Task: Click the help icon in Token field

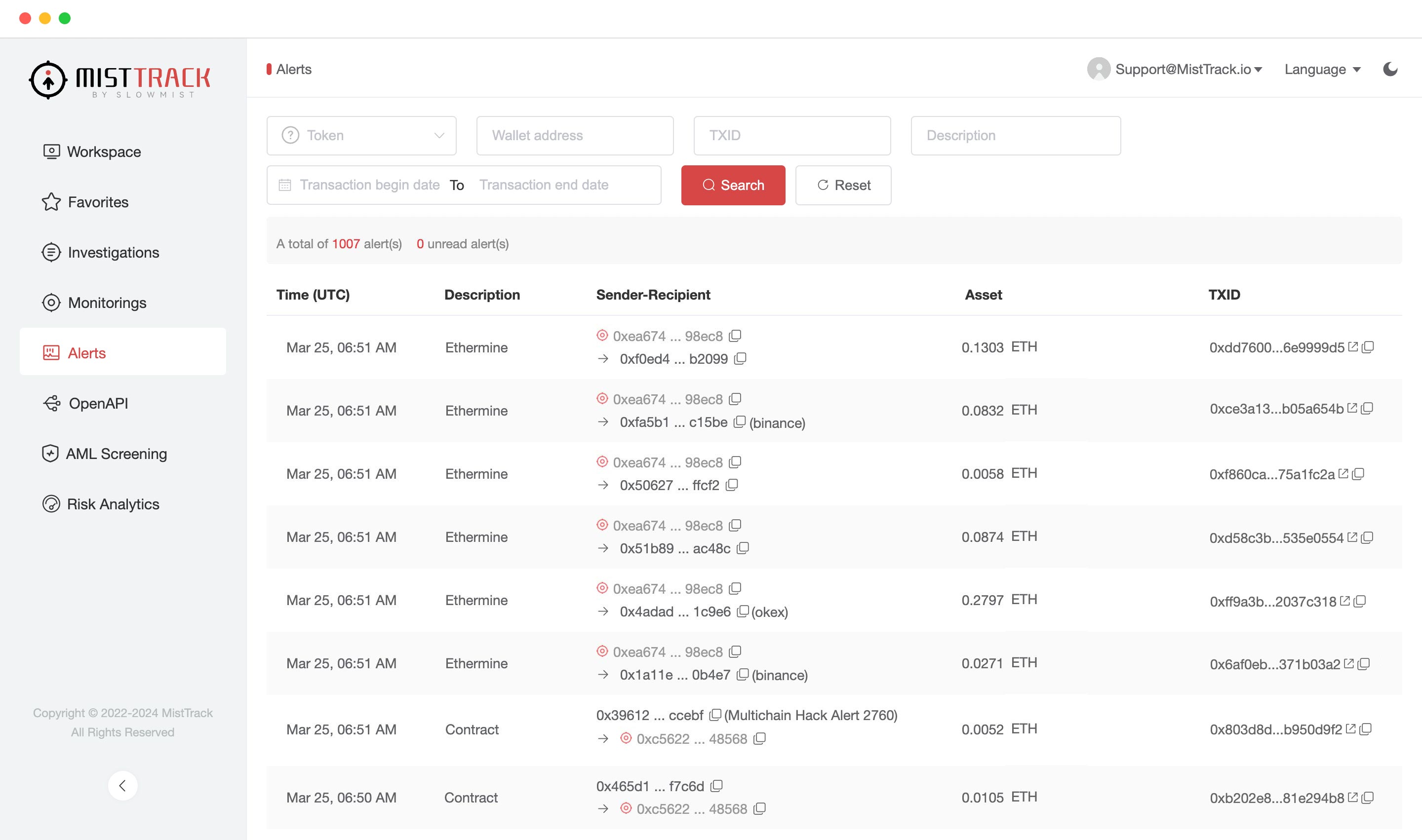Action: [290, 135]
